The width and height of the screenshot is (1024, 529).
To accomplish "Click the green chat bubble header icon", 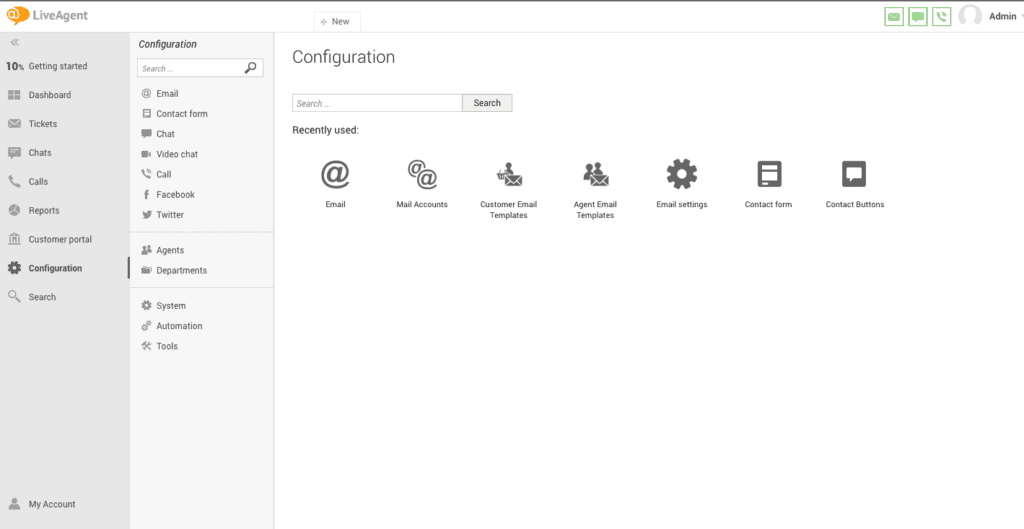I will point(918,17).
